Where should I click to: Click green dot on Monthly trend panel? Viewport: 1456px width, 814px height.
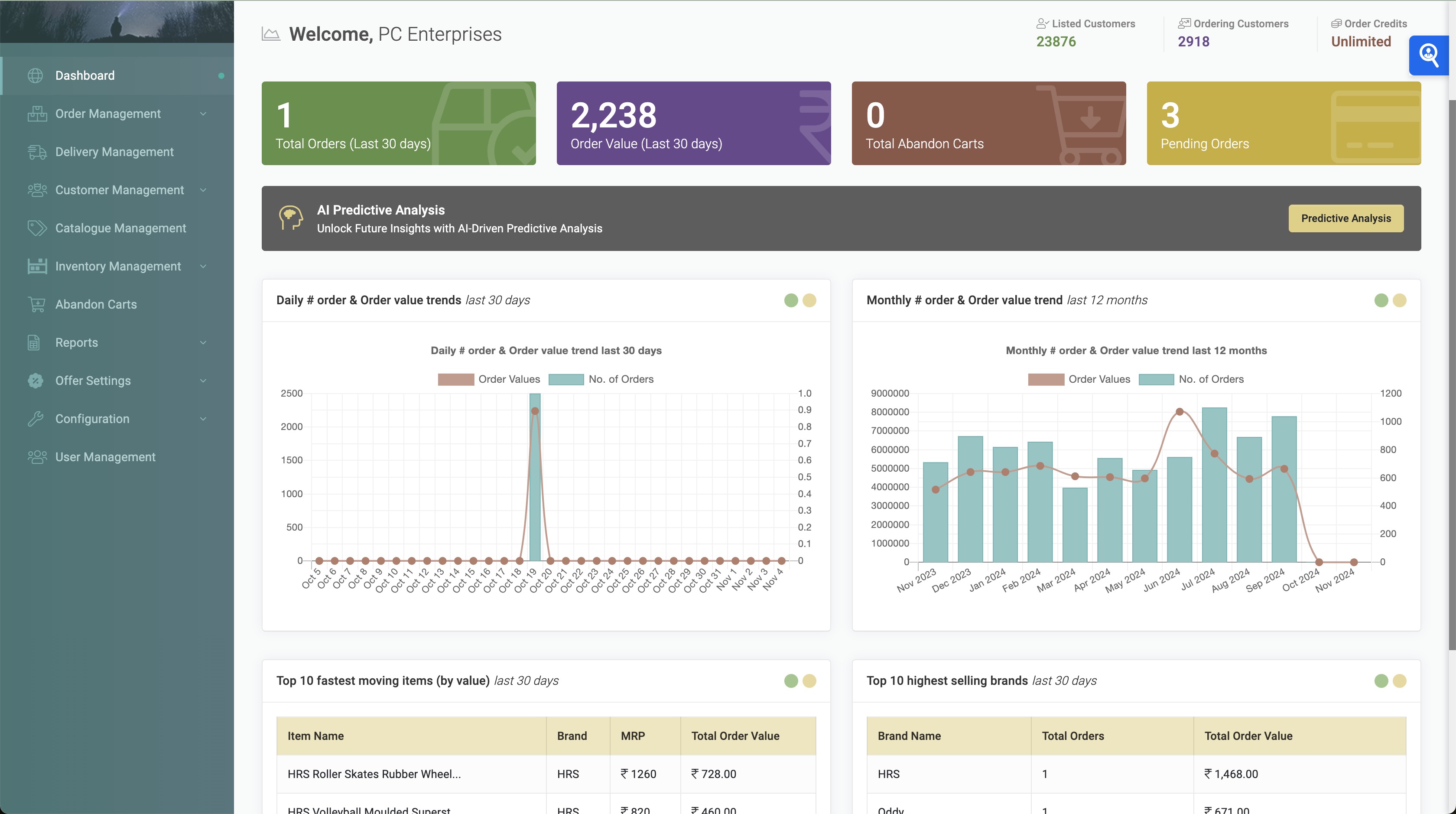point(1381,300)
